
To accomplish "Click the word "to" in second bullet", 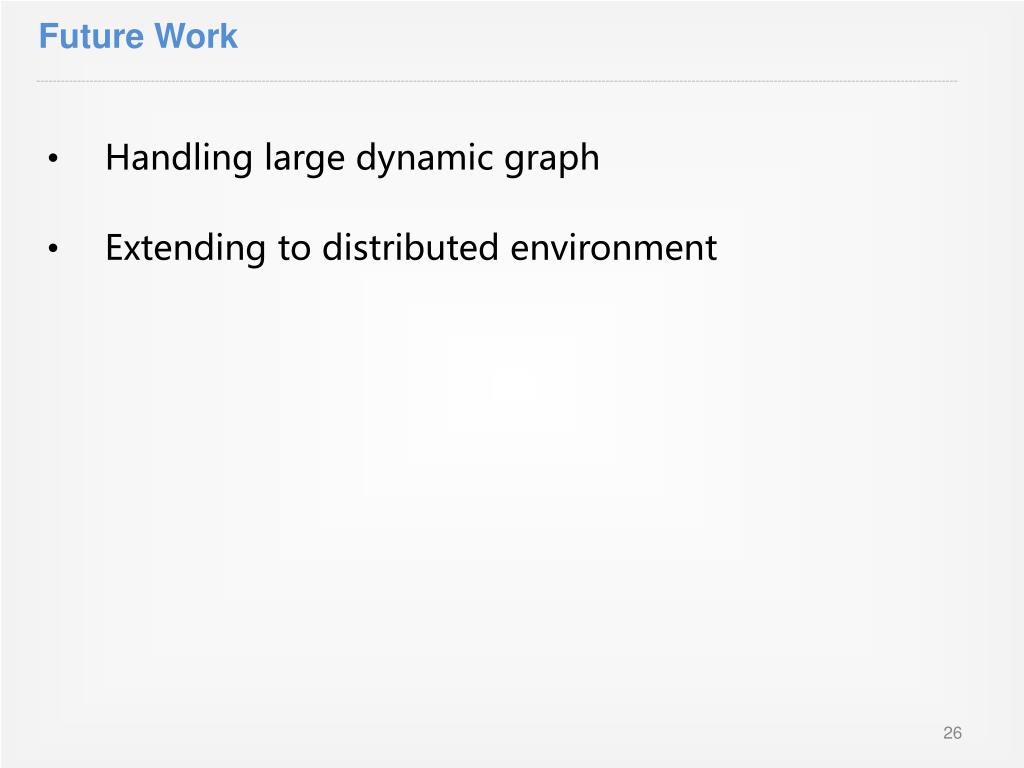I will (x=294, y=249).
